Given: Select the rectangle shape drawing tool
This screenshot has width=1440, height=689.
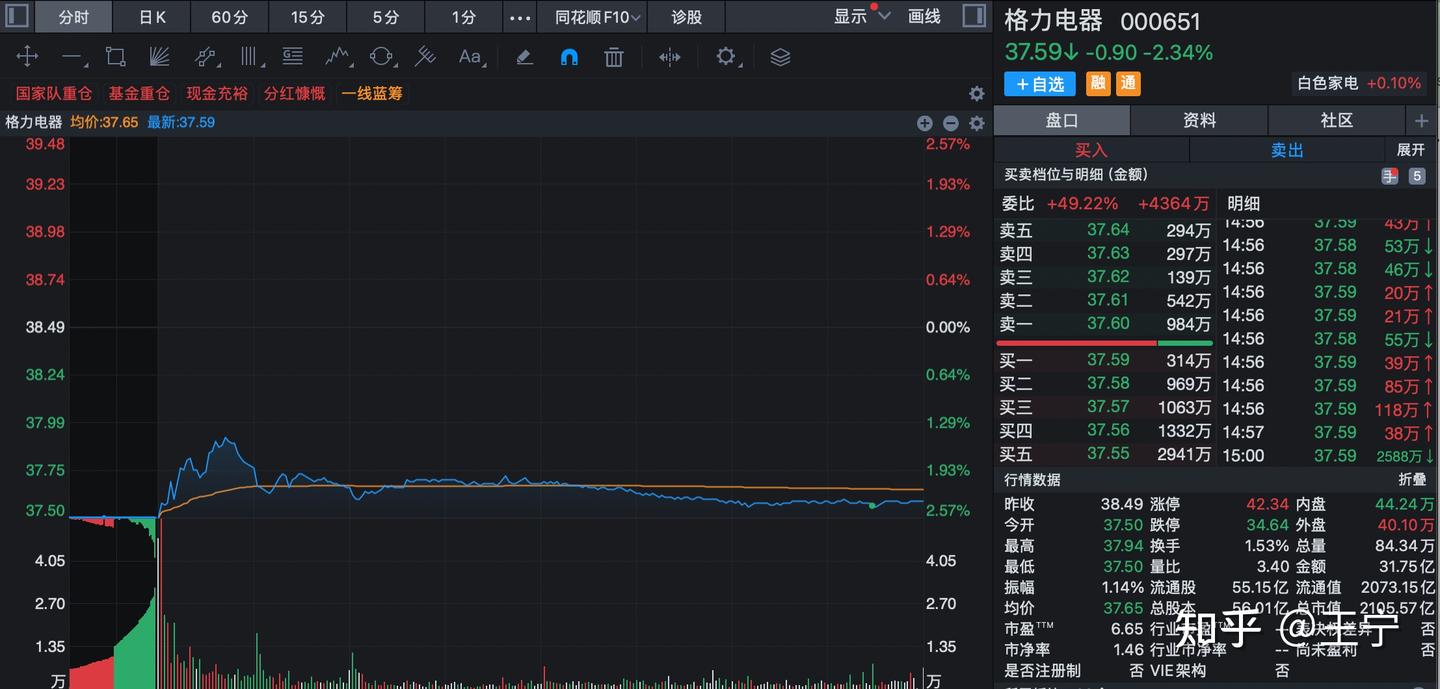Looking at the screenshot, I should point(115,57).
